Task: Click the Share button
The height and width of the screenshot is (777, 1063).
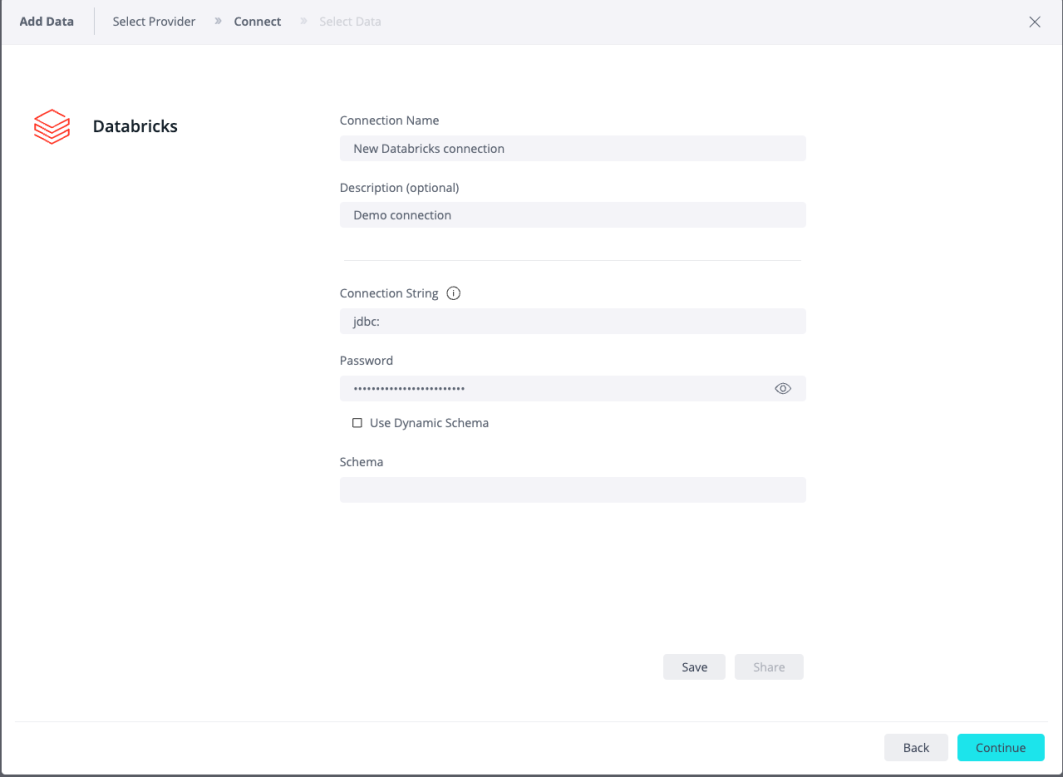Action: (769, 667)
